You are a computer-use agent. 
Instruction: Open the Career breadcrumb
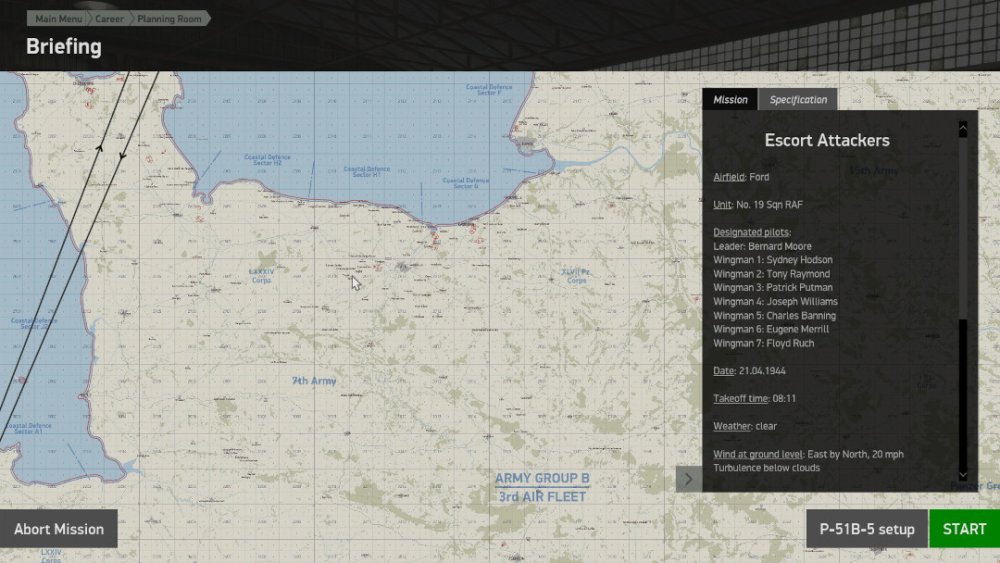(x=109, y=18)
